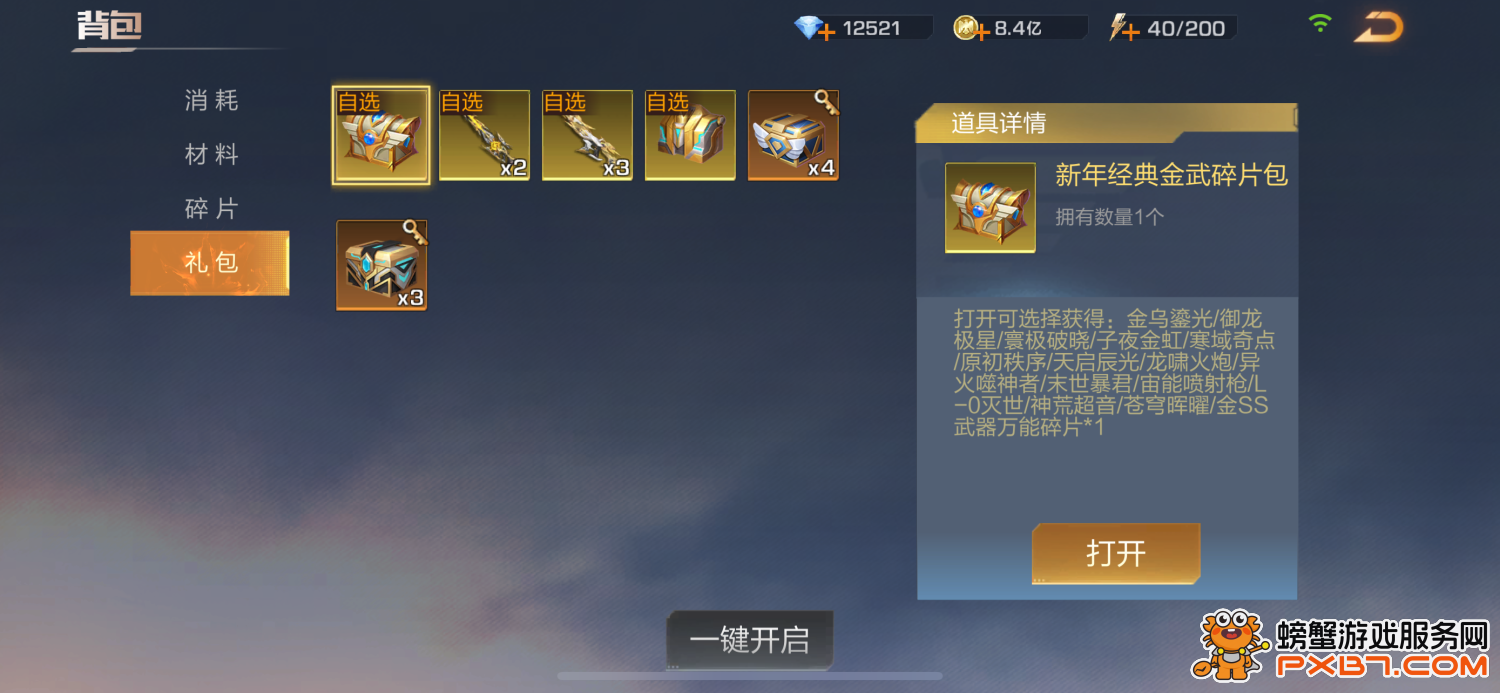Click the item thumbnail in 道具详情 panel

990,208
